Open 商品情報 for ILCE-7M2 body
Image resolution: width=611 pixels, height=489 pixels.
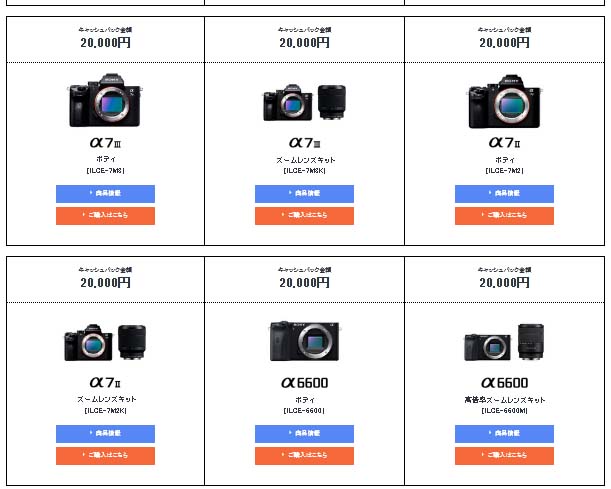click(x=504, y=194)
